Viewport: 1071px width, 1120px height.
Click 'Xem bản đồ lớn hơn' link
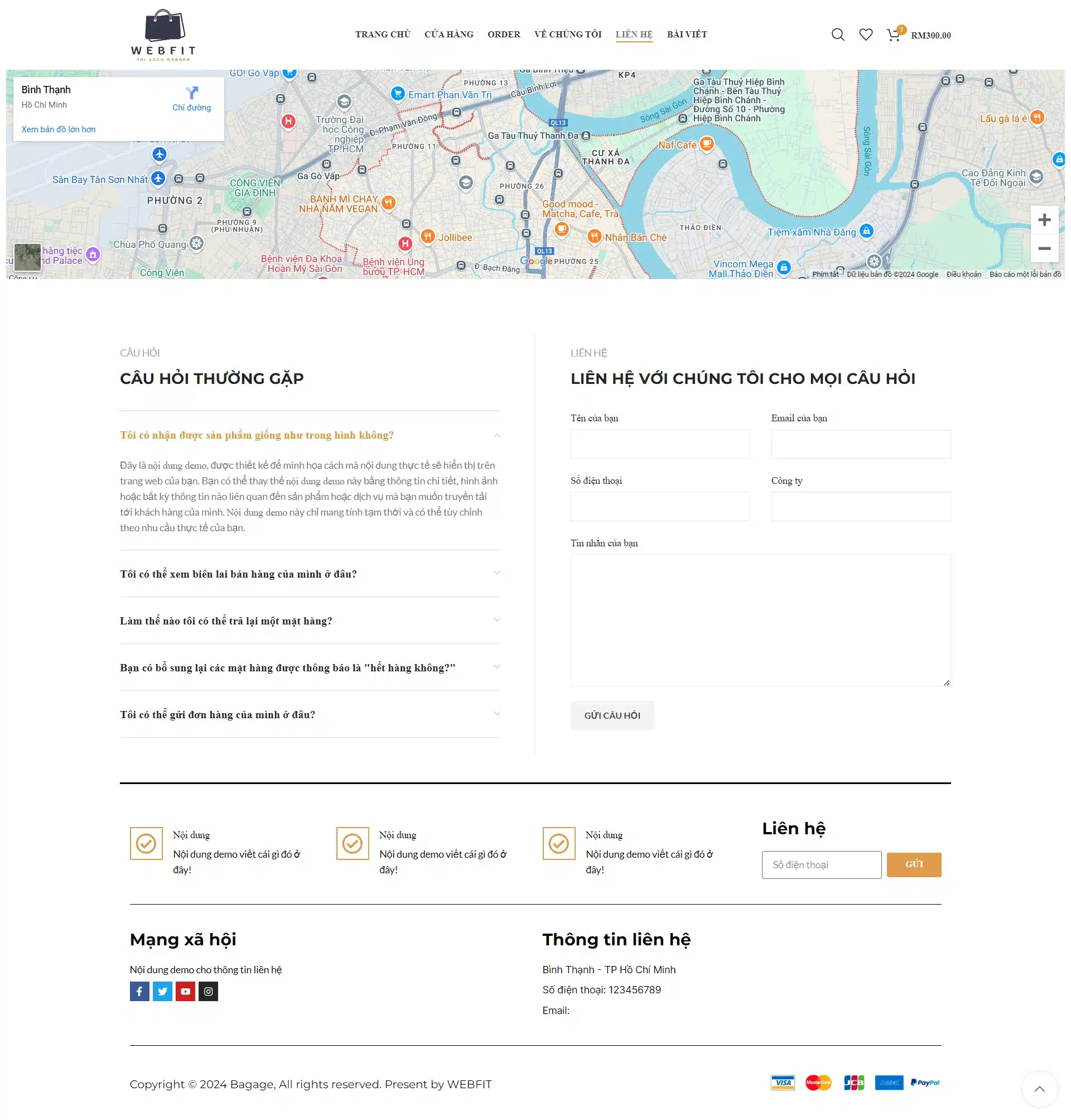(x=58, y=129)
